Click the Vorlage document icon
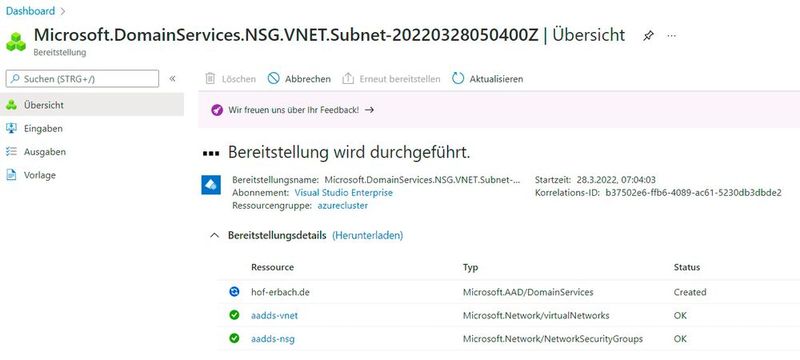800x360 pixels. click(x=11, y=175)
